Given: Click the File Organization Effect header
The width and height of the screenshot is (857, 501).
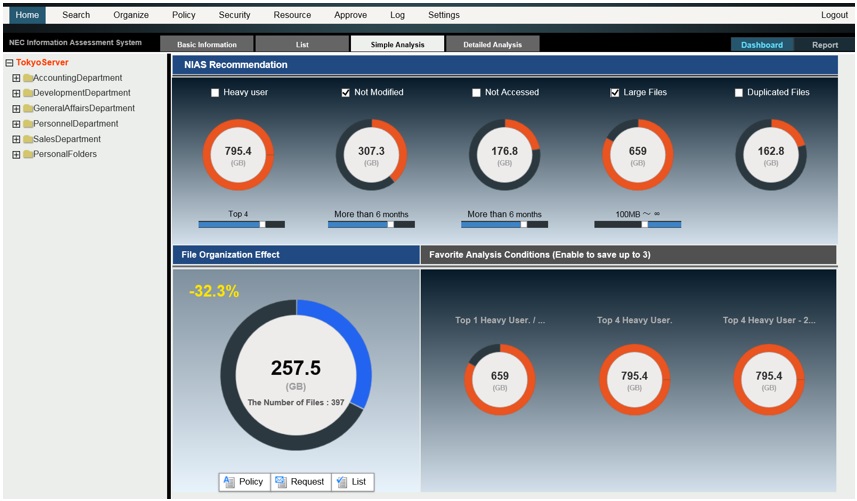Looking at the screenshot, I should (296, 255).
